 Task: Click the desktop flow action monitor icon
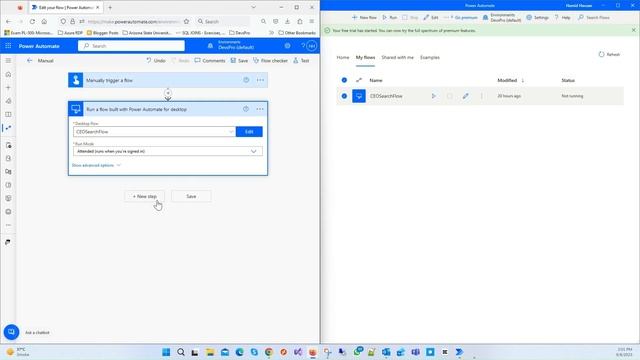76,109
